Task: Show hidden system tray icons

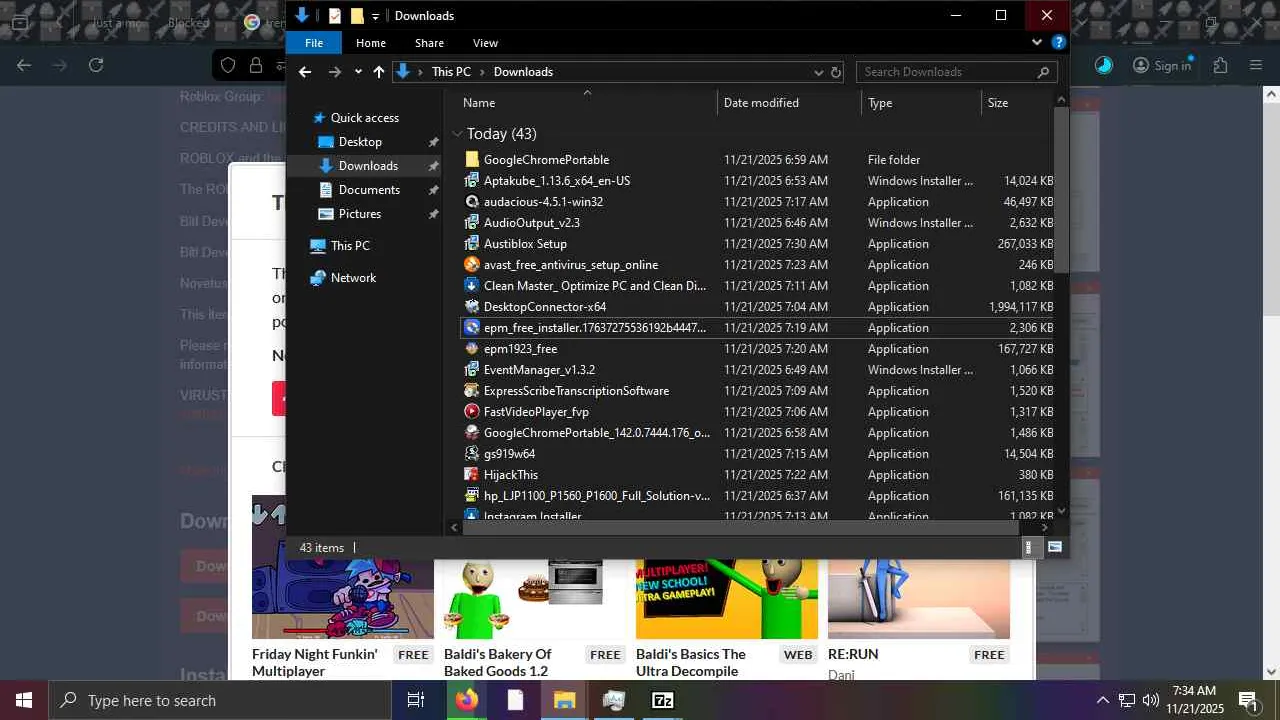Action: pos(1102,700)
